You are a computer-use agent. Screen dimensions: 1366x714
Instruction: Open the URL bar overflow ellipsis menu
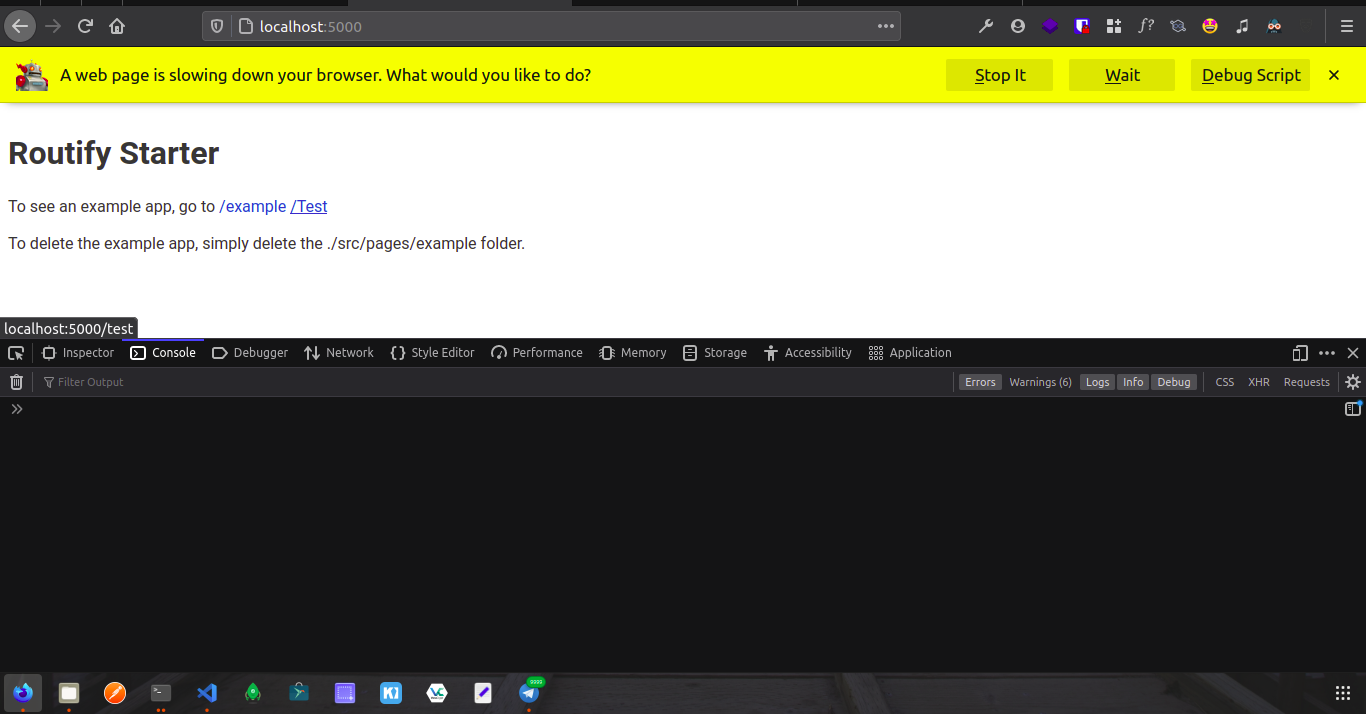click(x=884, y=26)
